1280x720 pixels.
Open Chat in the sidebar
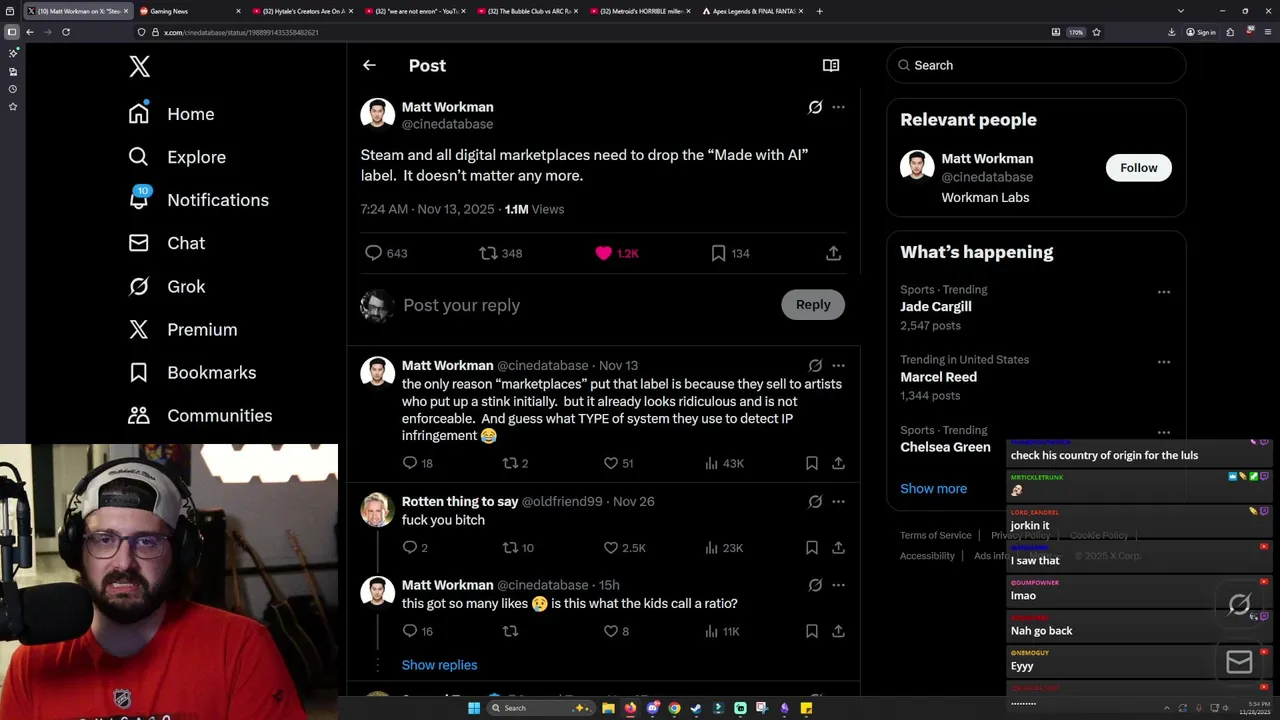click(x=166, y=243)
